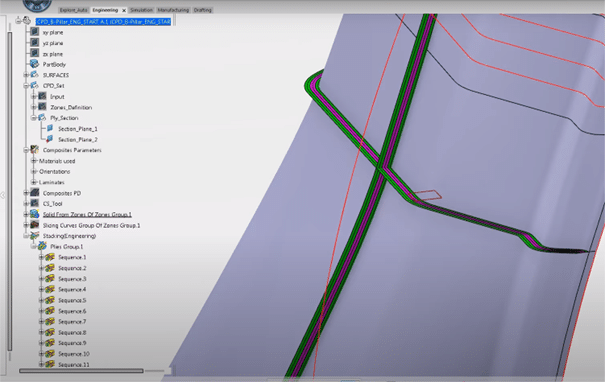The image size is (605, 382).
Task: Expand the Input node
Action: [34, 96]
